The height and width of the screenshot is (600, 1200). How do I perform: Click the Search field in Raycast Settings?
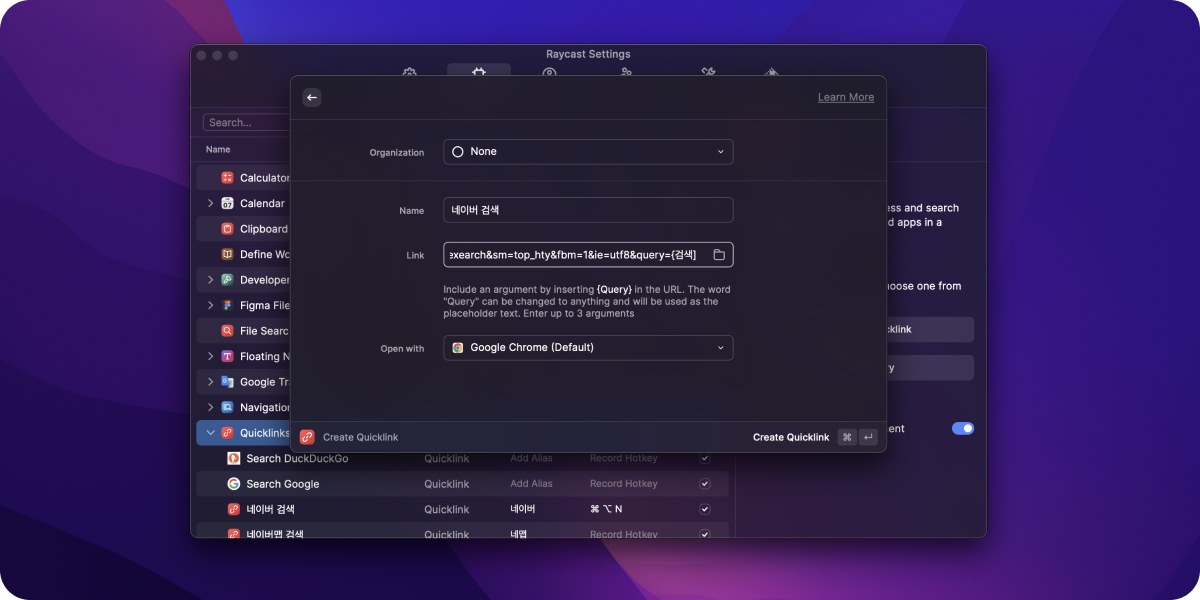247,122
